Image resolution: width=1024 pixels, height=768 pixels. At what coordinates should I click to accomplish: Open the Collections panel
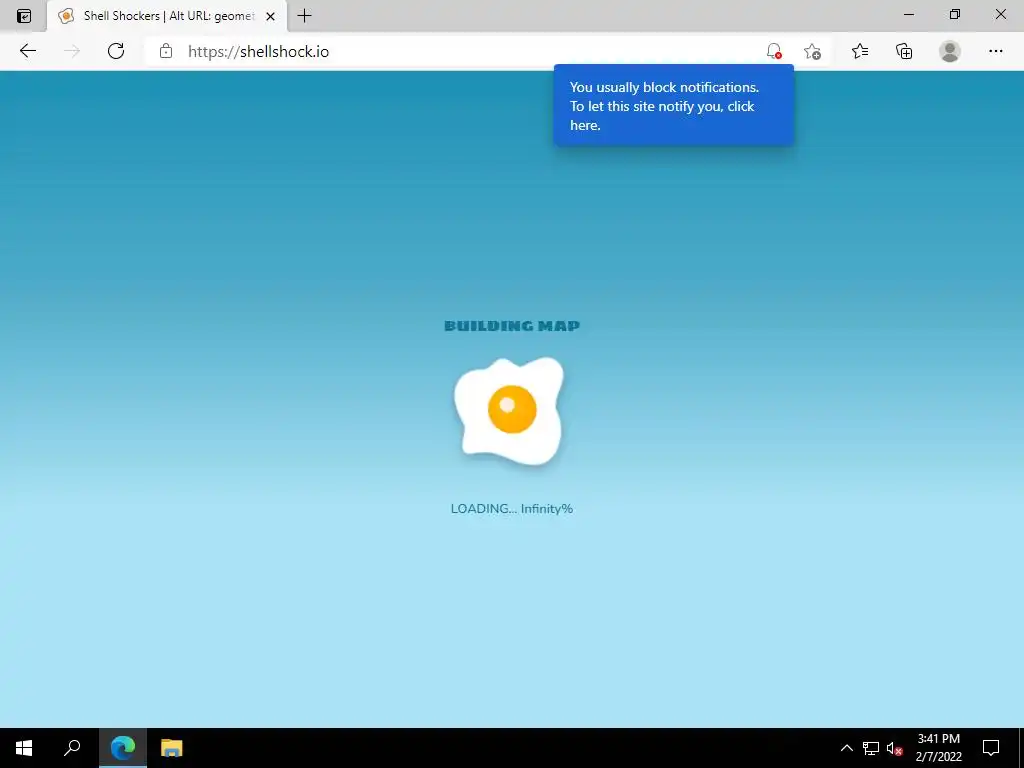point(904,51)
